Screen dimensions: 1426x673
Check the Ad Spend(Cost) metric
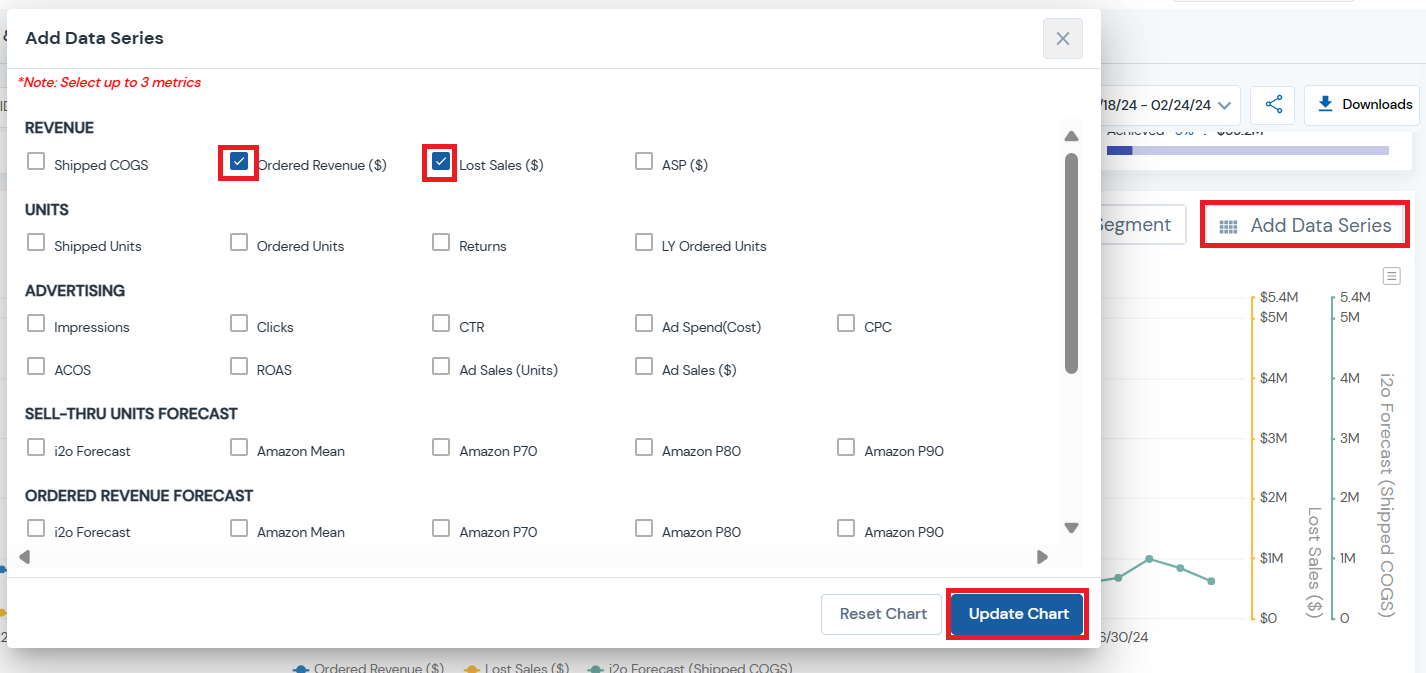(644, 324)
